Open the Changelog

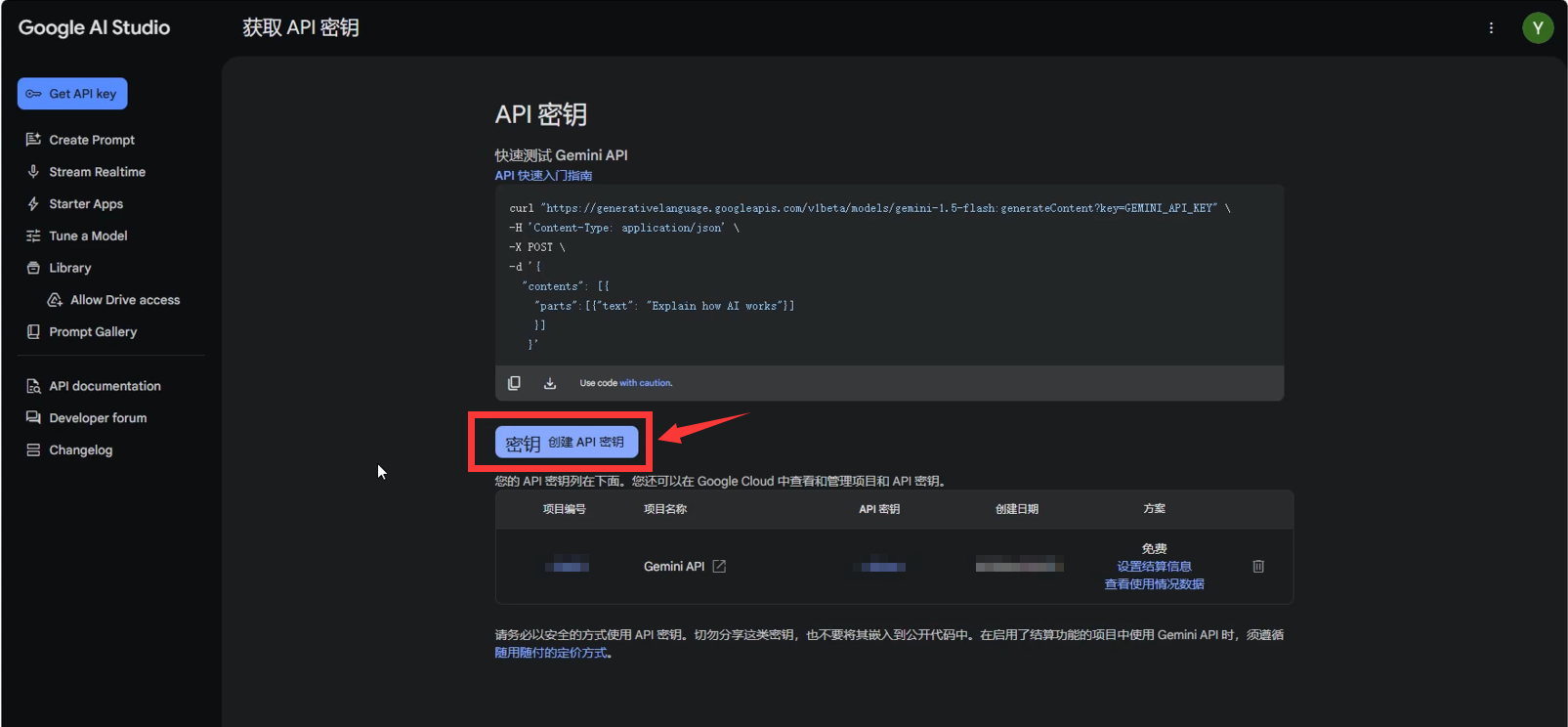(x=80, y=450)
